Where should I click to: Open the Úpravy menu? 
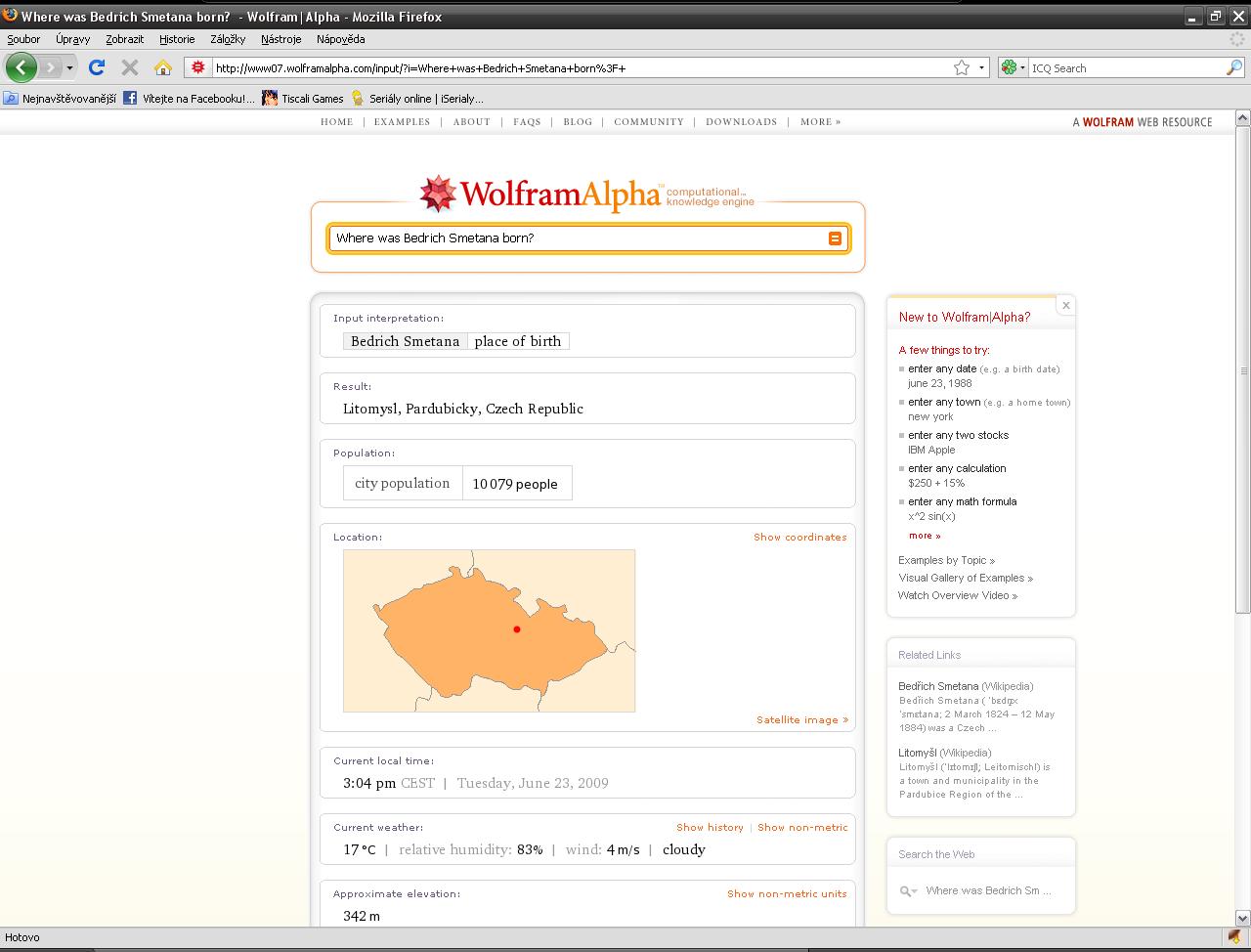[72, 39]
